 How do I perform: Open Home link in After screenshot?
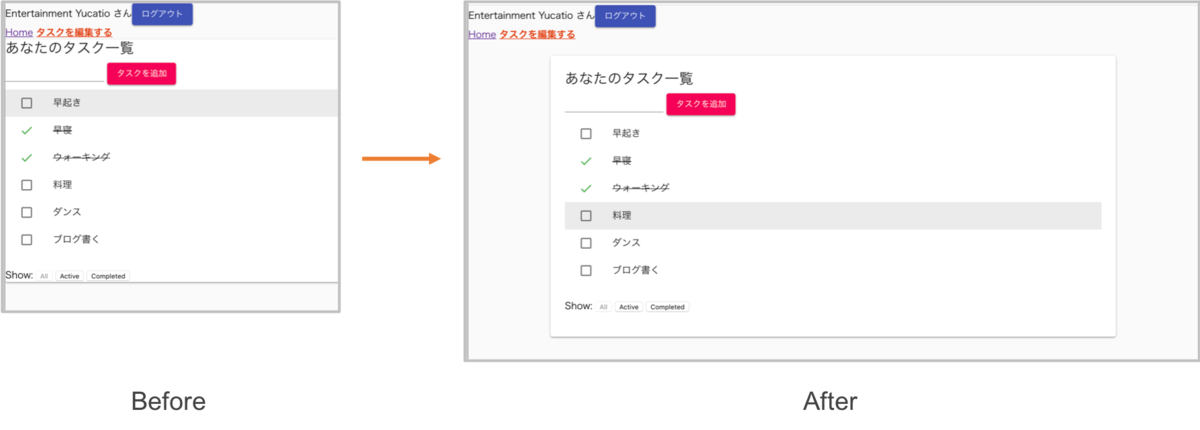pyautogui.click(x=482, y=34)
